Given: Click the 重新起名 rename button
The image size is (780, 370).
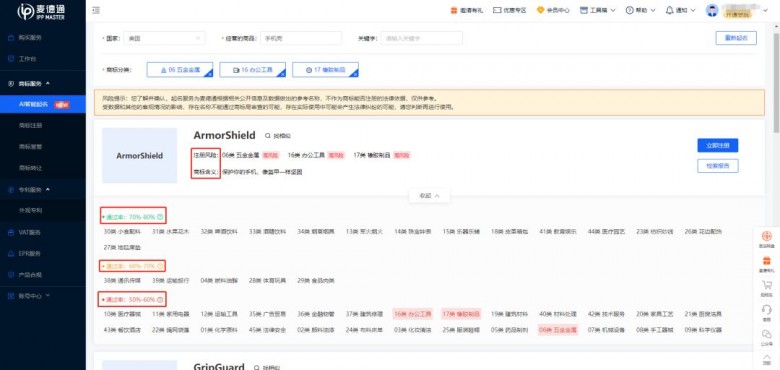Looking at the screenshot, I should pyautogui.click(x=736, y=38).
